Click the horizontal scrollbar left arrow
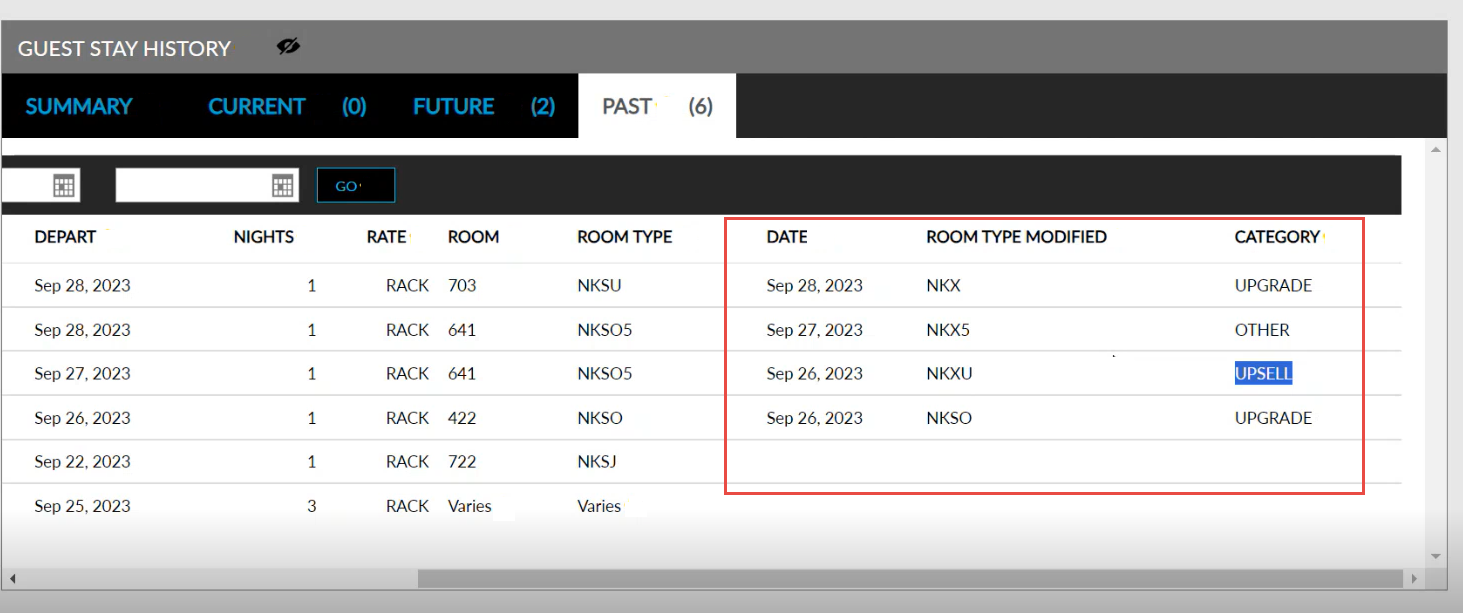The height and width of the screenshot is (613, 1463). click(14, 578)
